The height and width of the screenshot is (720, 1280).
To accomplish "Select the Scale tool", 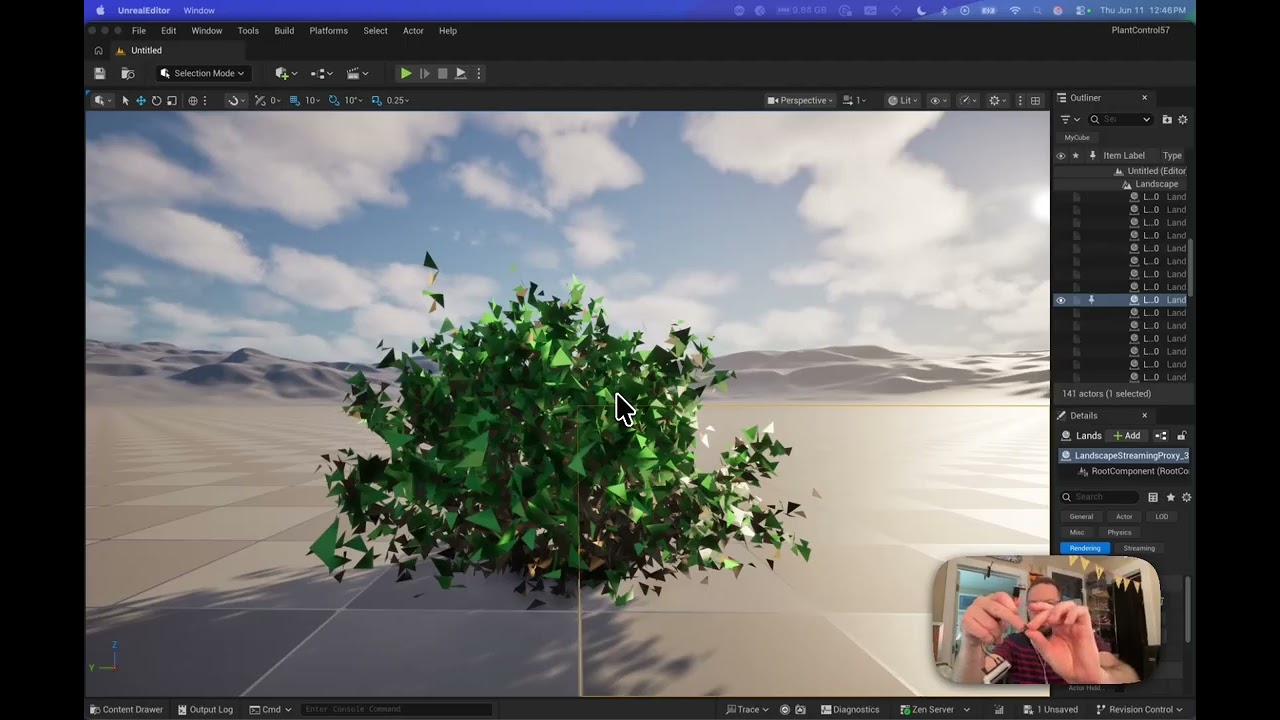I will point(171,100).
